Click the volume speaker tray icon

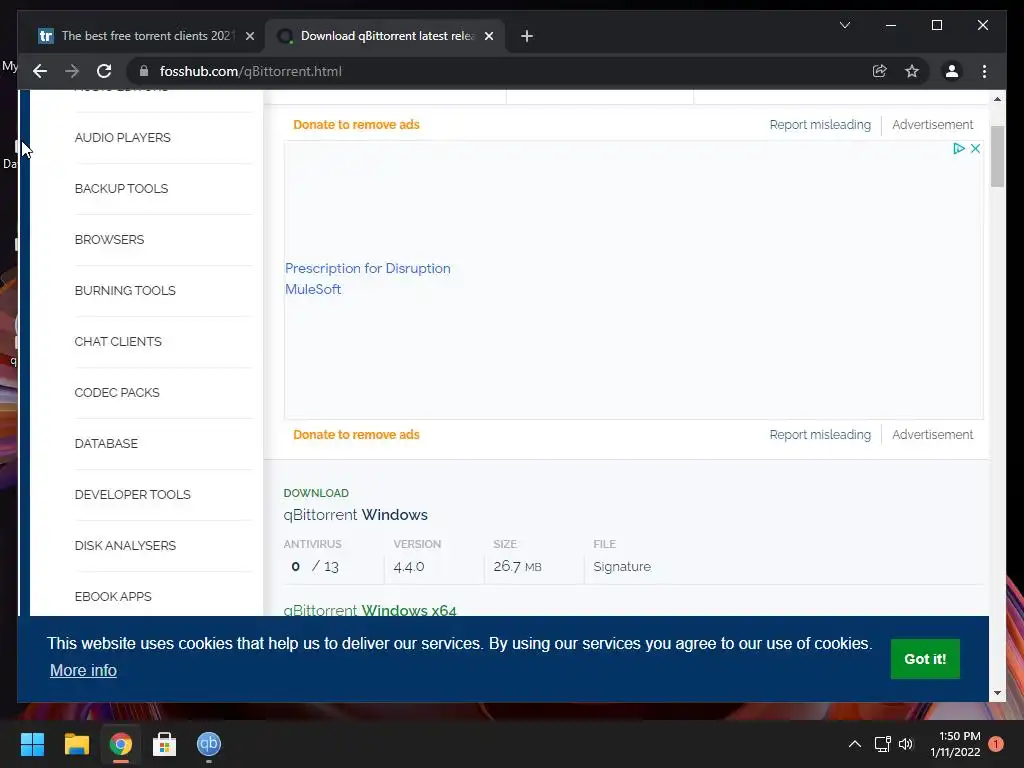(x=906, y=744)
